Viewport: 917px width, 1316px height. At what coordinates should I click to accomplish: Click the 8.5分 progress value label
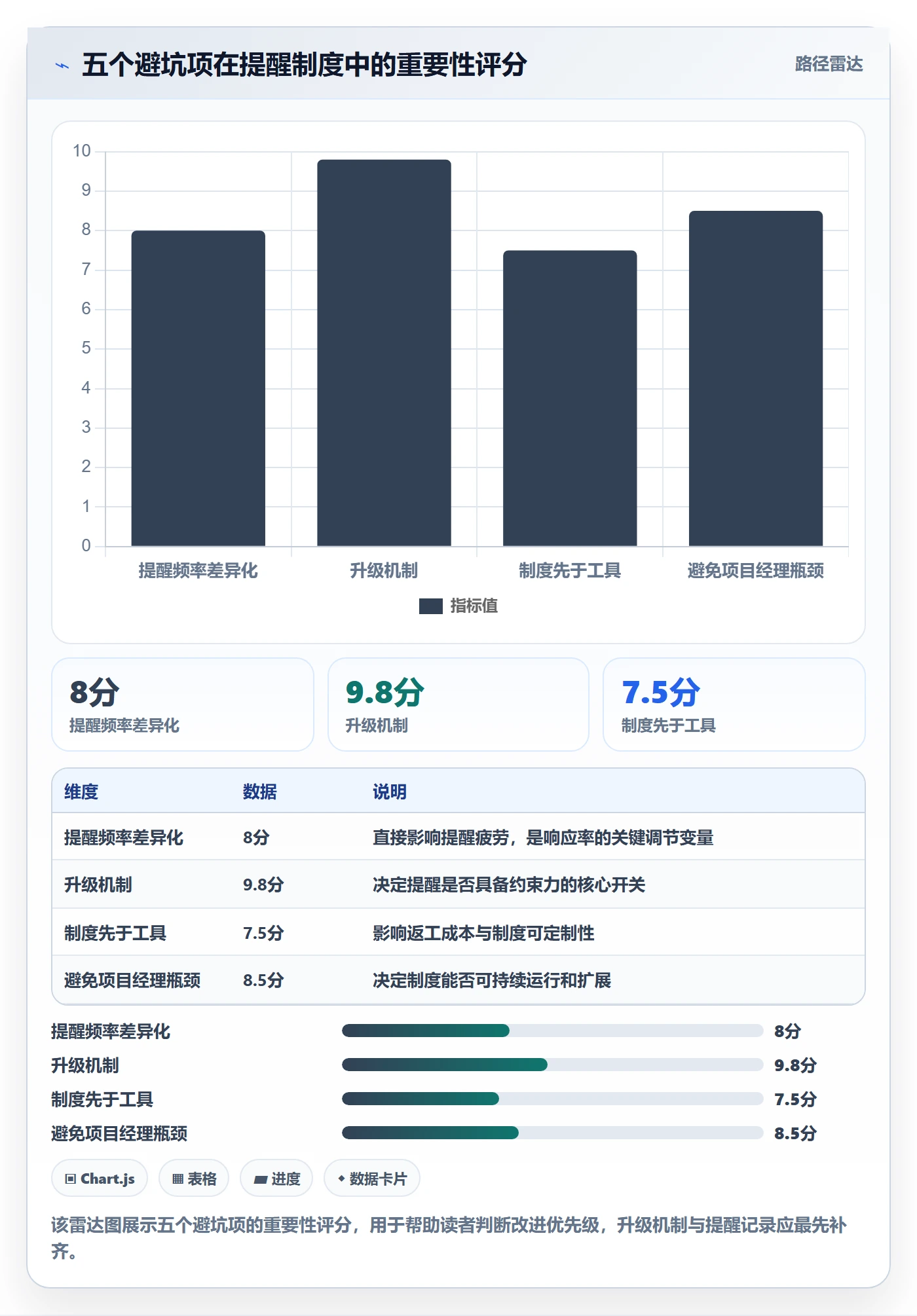795,1133
